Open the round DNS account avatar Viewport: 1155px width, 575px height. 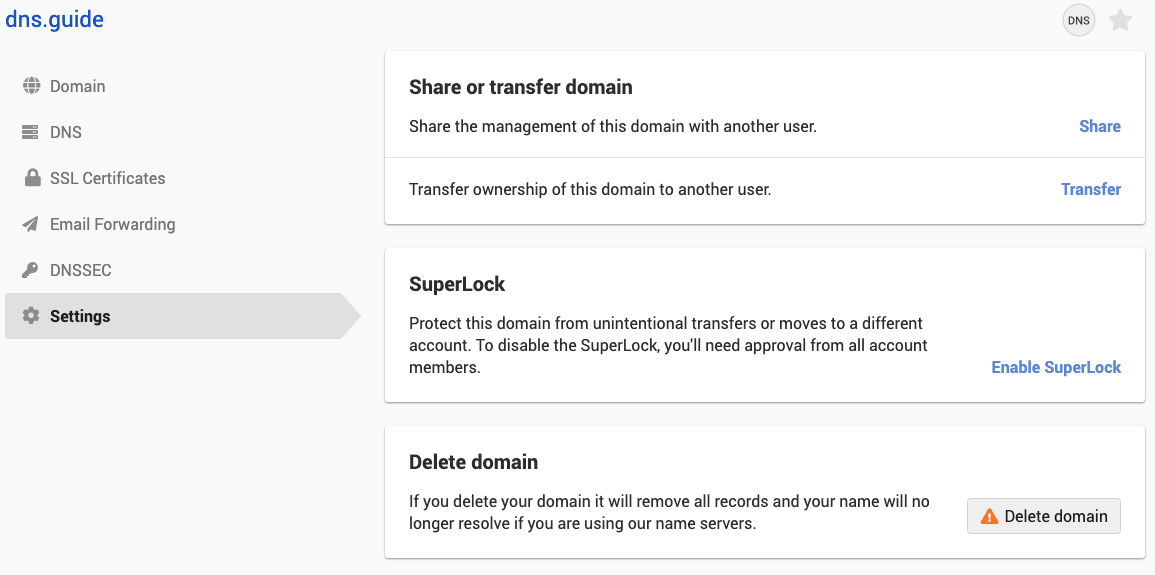[1079, 20]
